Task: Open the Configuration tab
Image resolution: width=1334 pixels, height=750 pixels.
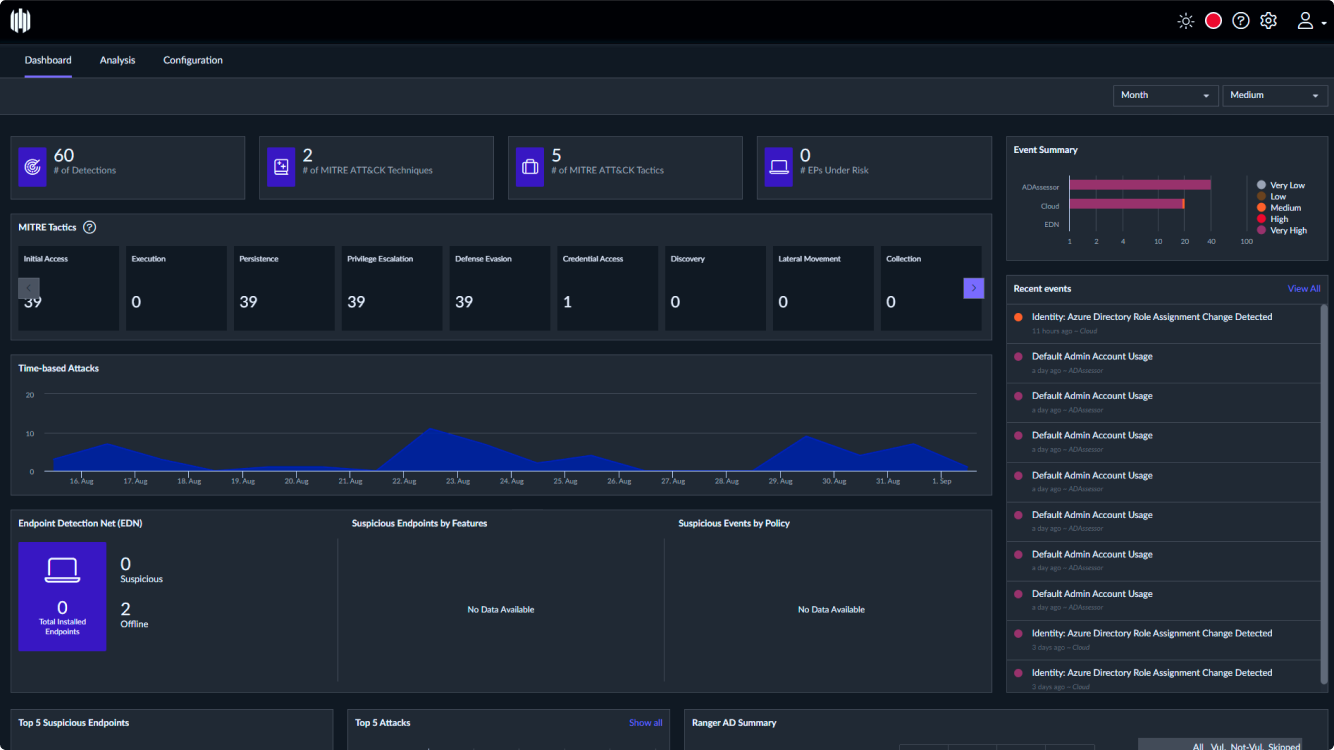Action: tap(193, 60)
